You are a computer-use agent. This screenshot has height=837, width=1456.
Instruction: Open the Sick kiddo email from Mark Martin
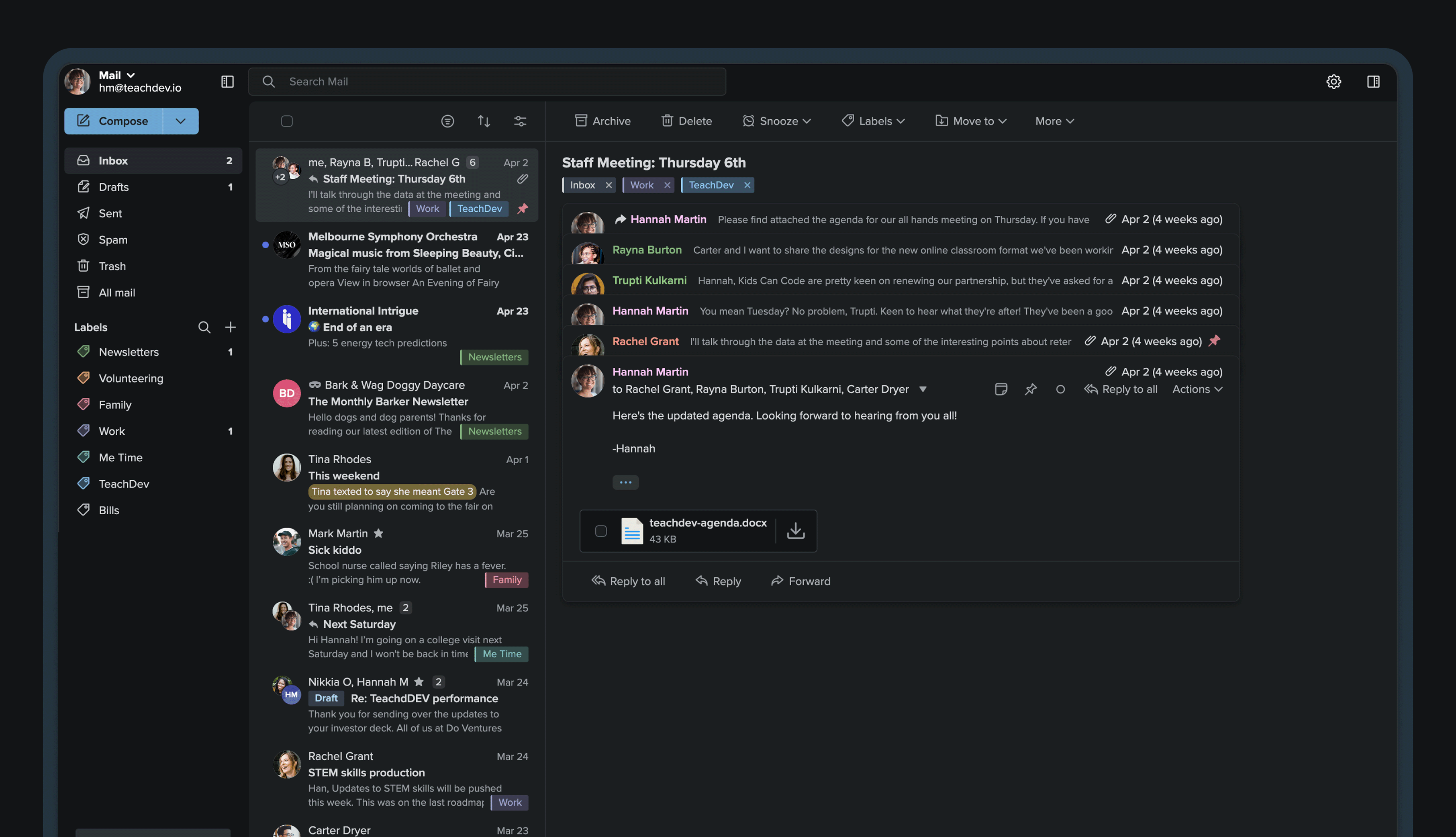coord(397,557)
